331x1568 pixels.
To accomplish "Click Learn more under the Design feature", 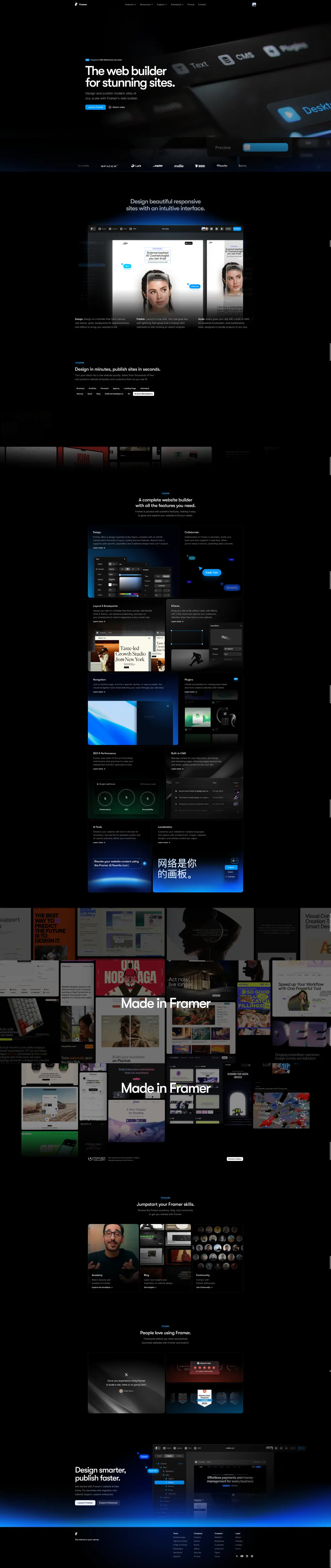I will 99,548.
